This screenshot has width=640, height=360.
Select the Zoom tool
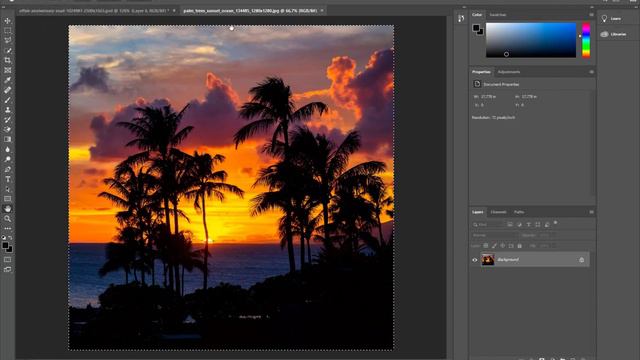pyautogui.click(x=8, y=219)
